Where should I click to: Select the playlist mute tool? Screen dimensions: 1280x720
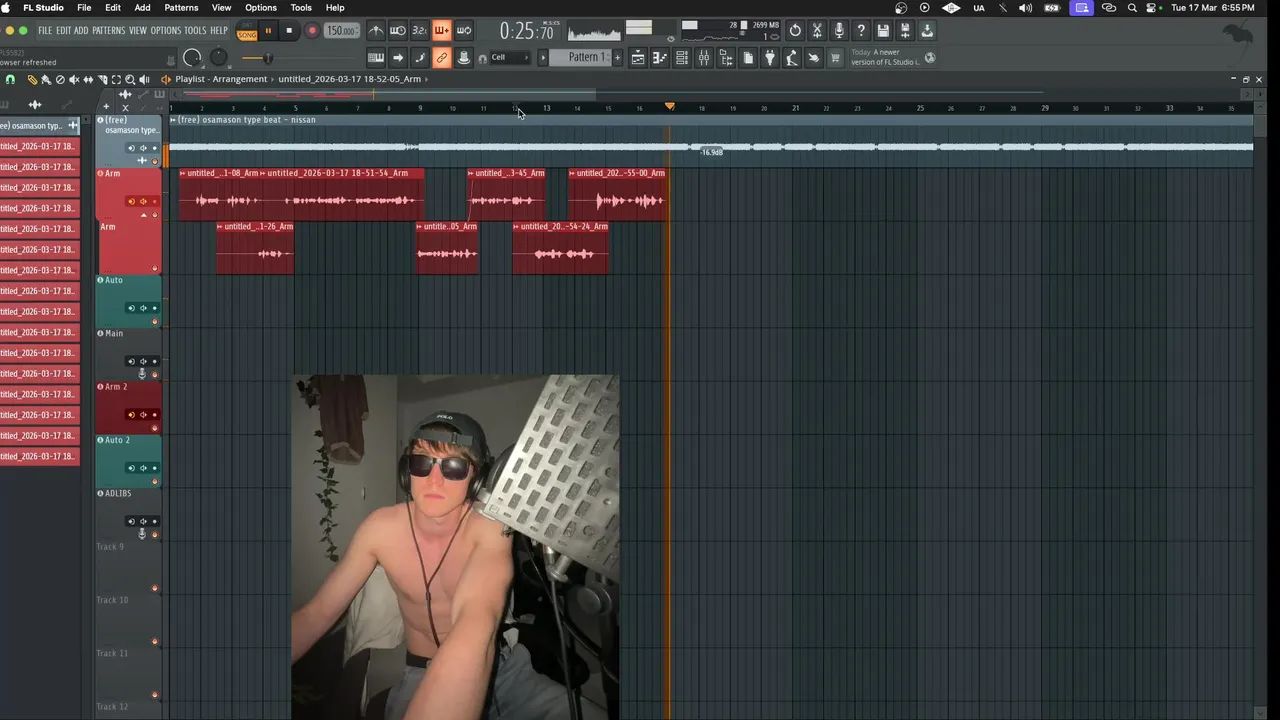(74, 80)
